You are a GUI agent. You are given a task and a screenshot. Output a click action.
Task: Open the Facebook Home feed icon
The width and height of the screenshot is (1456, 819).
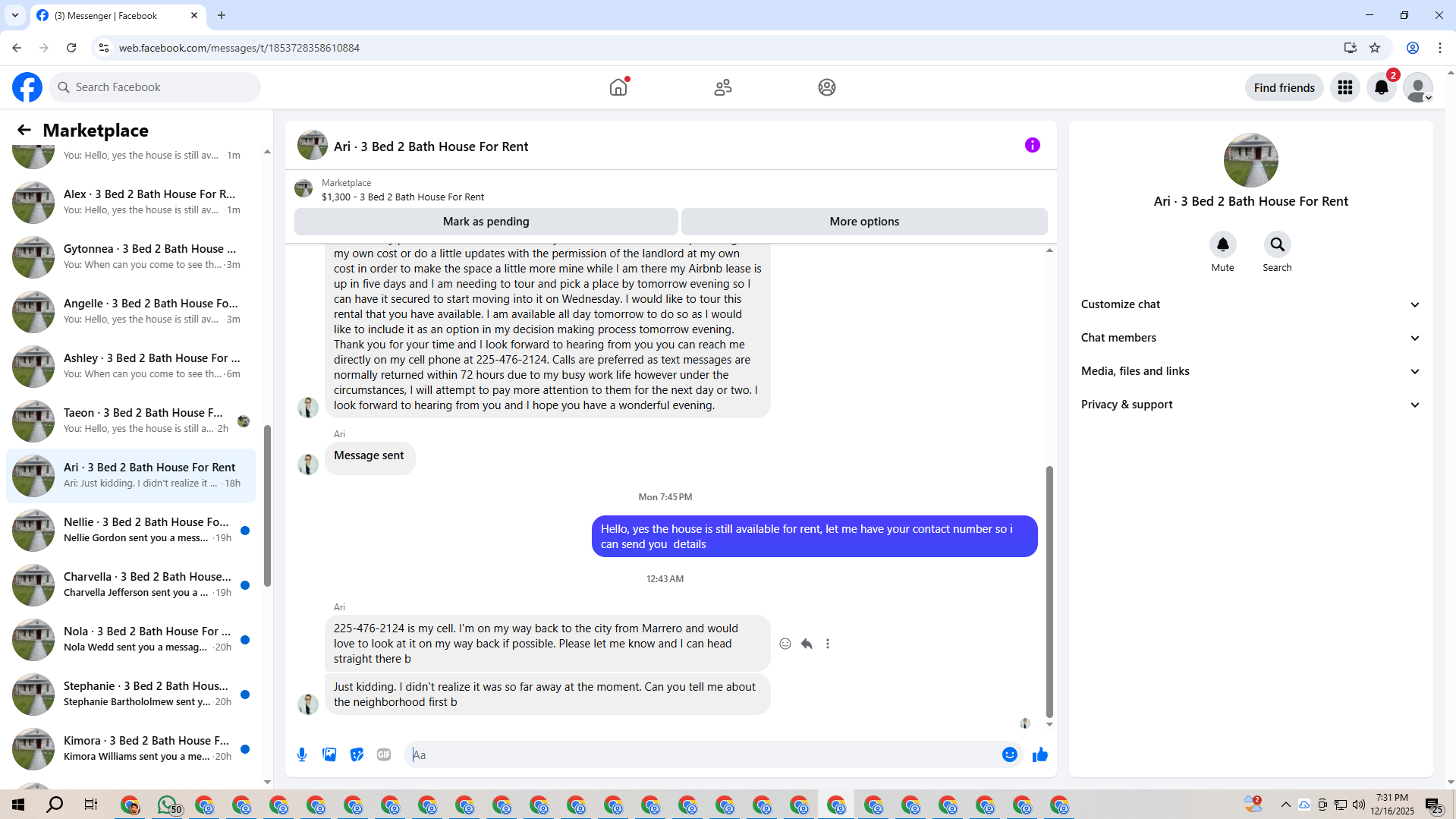[x=618, y=87]
